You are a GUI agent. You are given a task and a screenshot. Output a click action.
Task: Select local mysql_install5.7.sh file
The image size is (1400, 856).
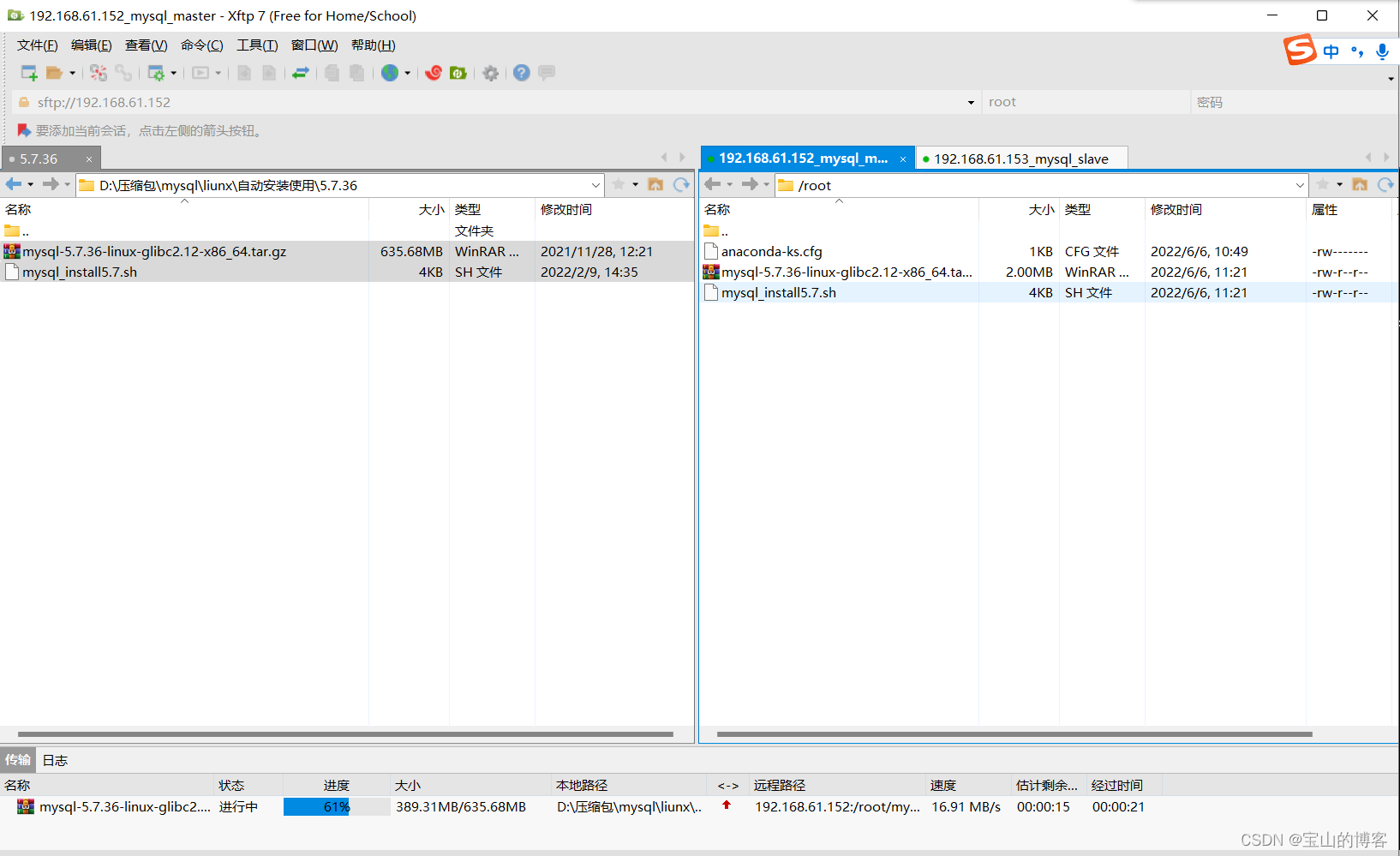tap(347, 272)
